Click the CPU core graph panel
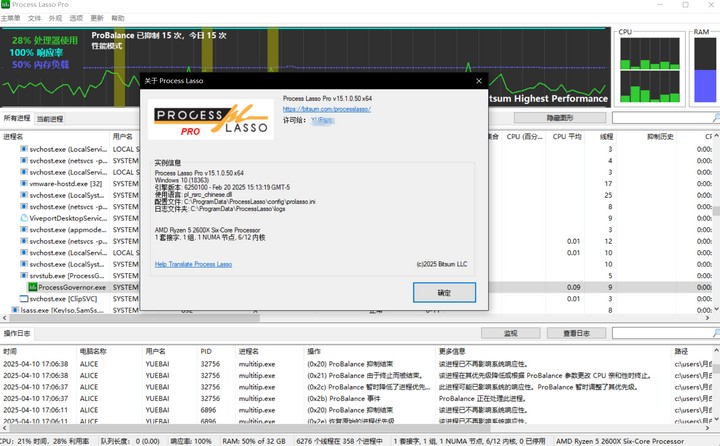Viewport: 720px width, 446px height. (x=649, y=70)
